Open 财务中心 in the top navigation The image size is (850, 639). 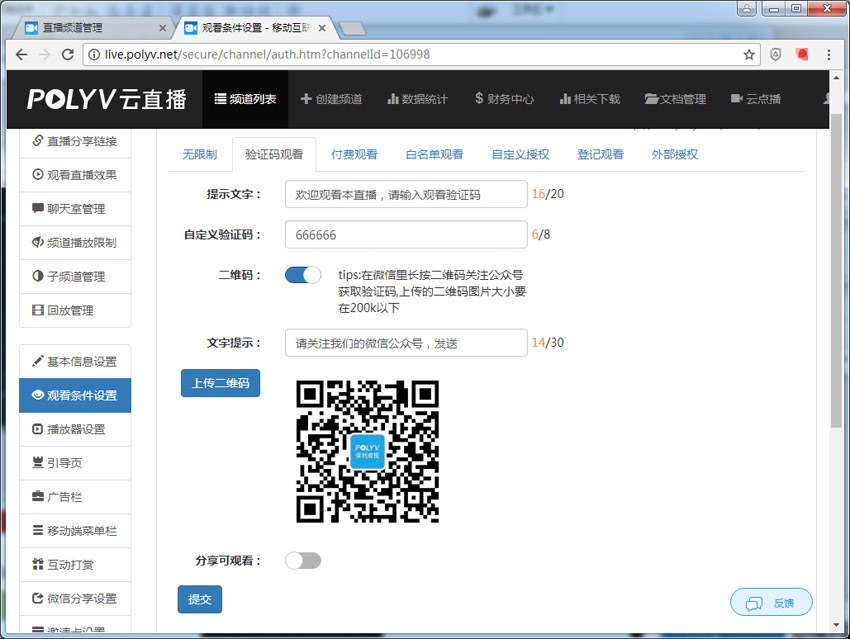504,99
